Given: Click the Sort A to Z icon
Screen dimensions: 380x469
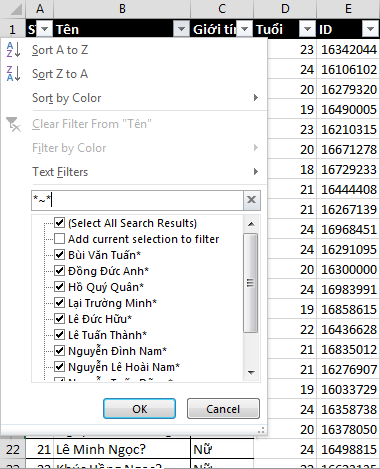Looking at the screenshot, I should click(x=13, y=50).
